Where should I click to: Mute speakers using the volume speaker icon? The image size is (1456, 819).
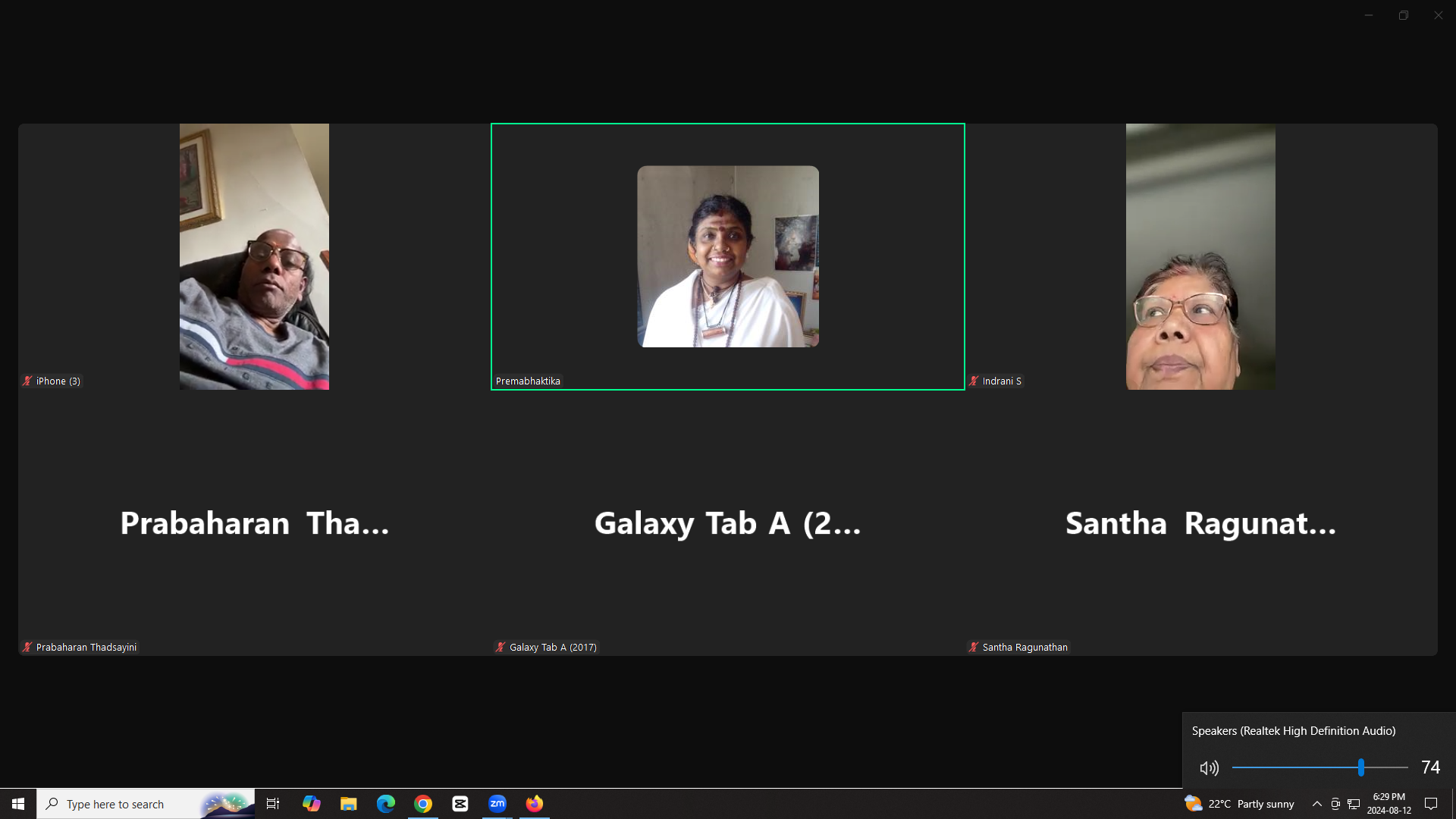pos(1210,768)
